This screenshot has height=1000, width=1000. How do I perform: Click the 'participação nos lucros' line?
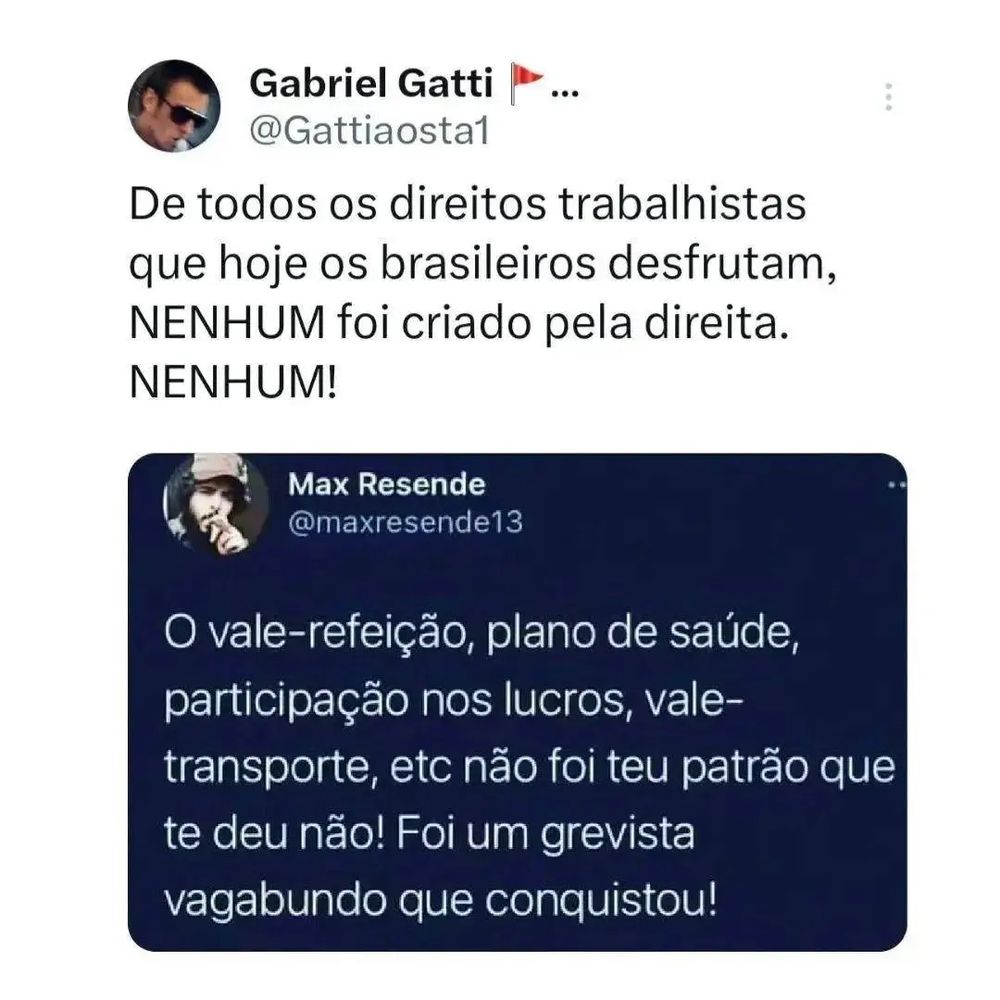point(453,701)
